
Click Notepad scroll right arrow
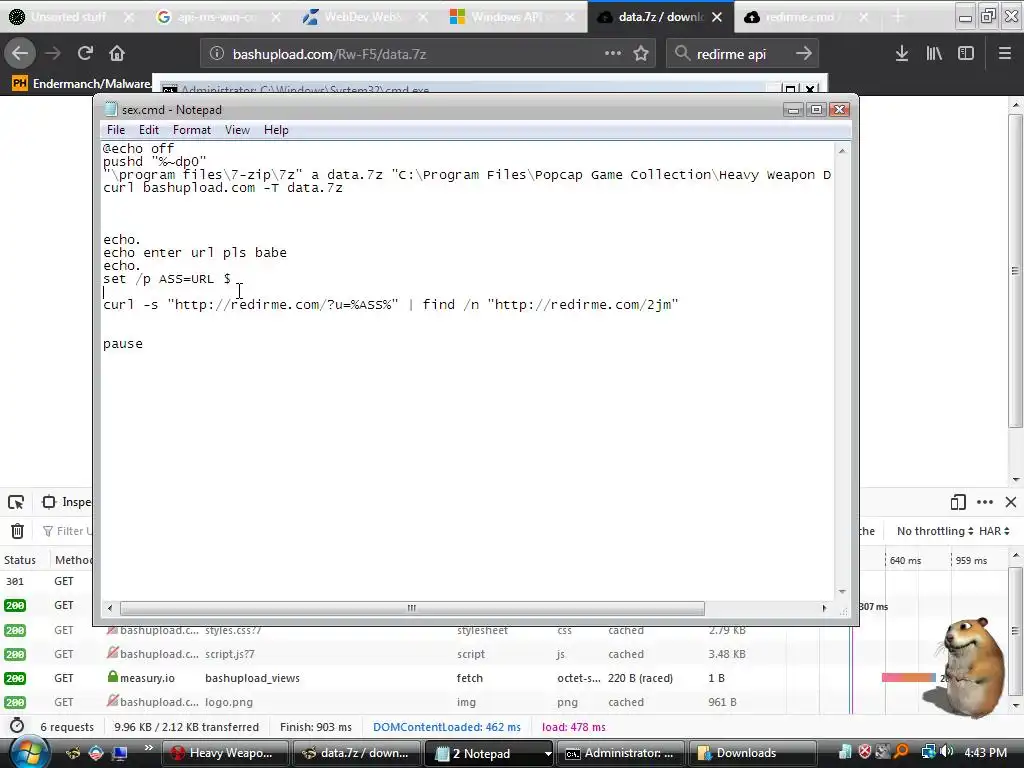pyautogui.click(x=824, y=608)
